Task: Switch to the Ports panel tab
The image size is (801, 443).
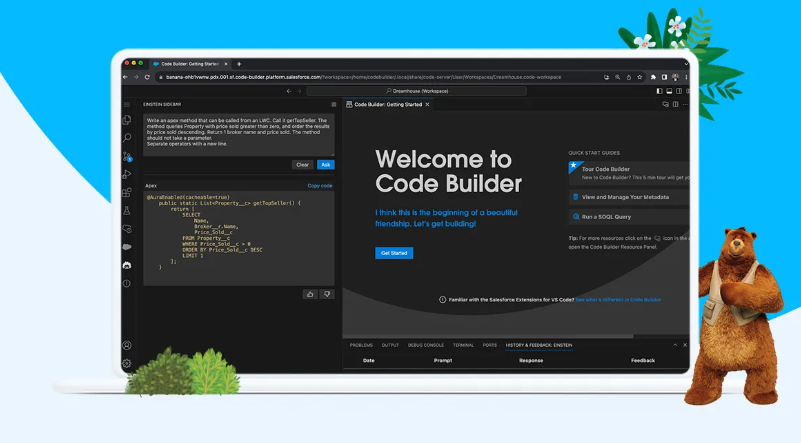Action: (x=489, y=345)
